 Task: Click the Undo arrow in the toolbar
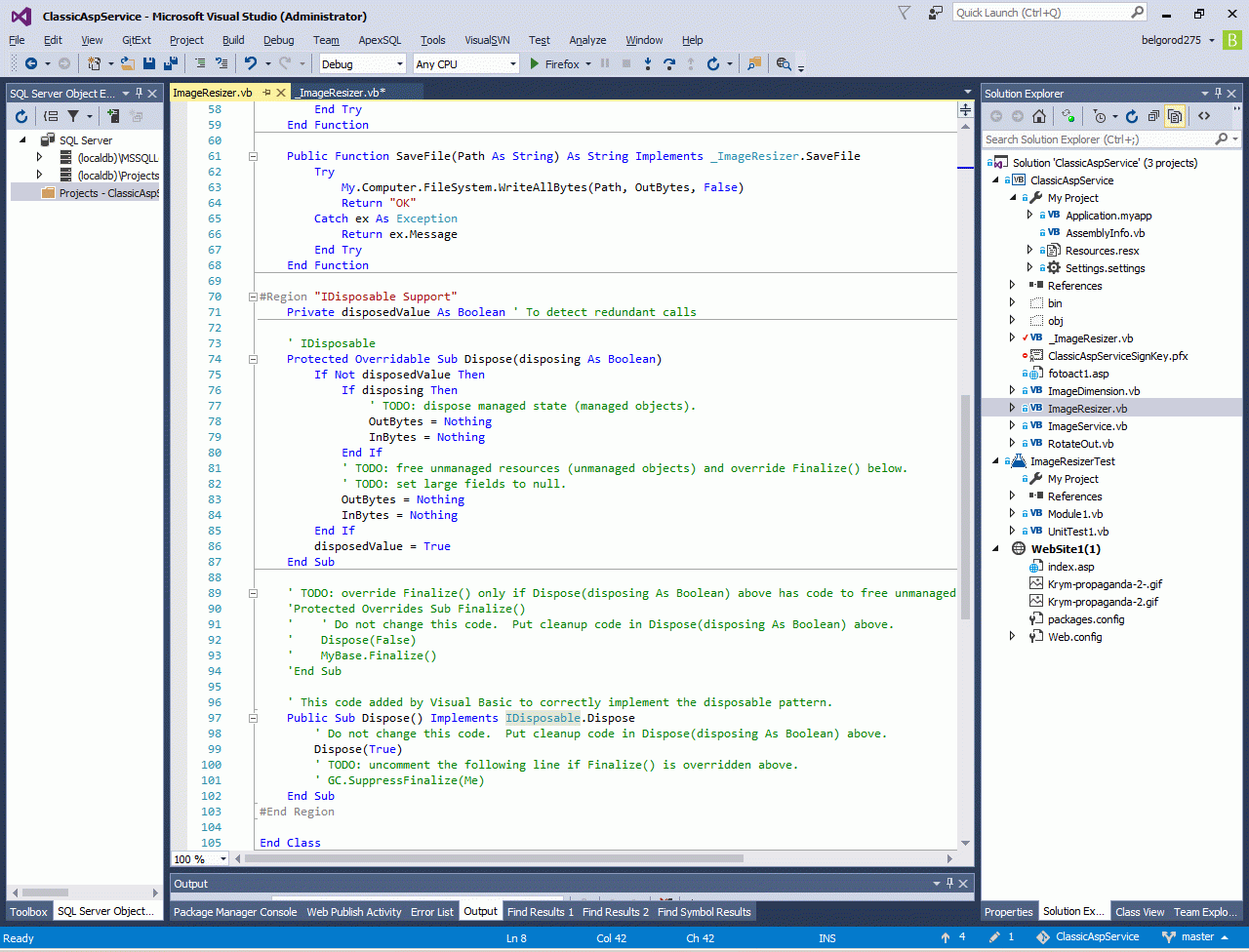coord(251,63)
